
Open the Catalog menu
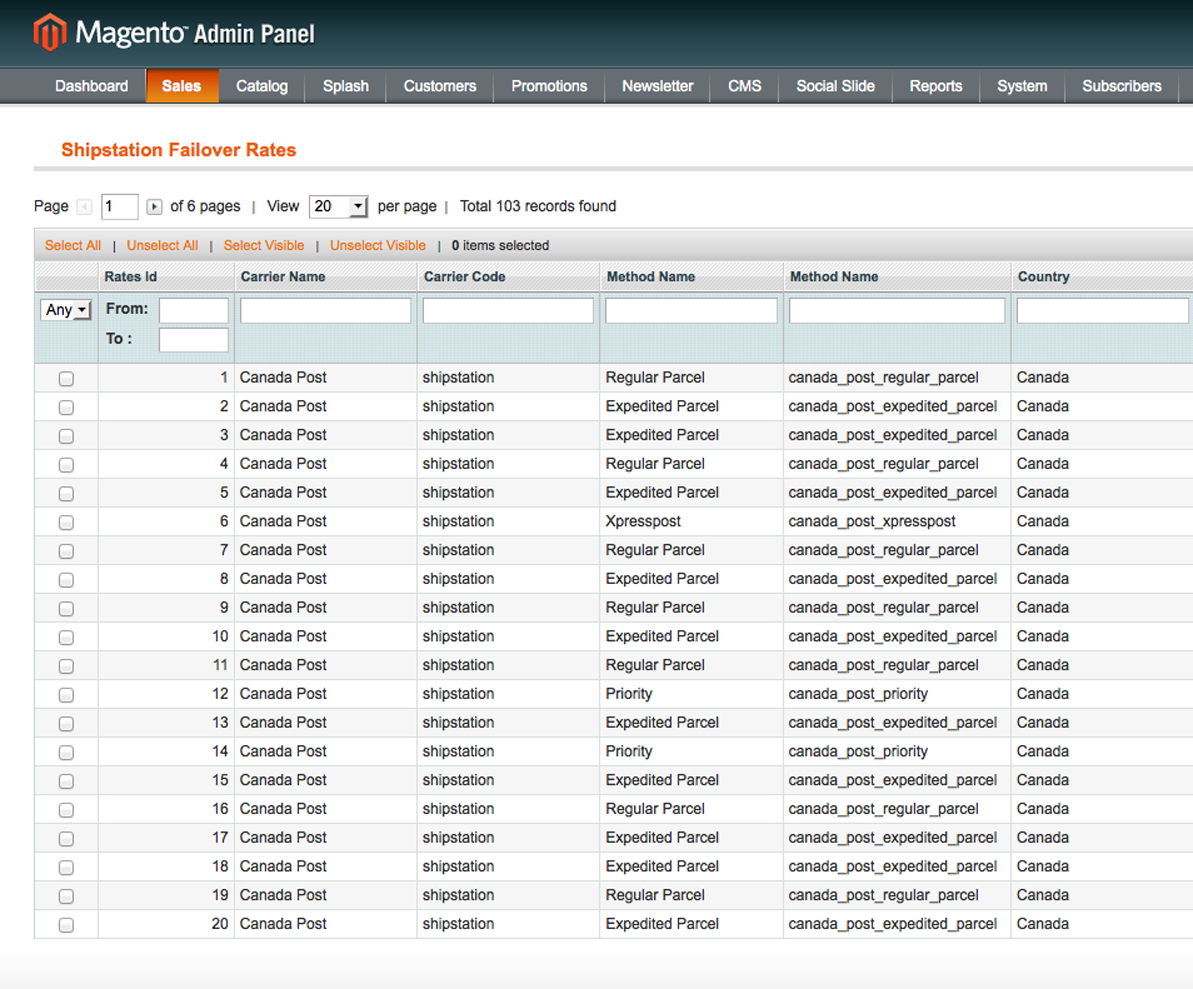click(x=262, y=86)
